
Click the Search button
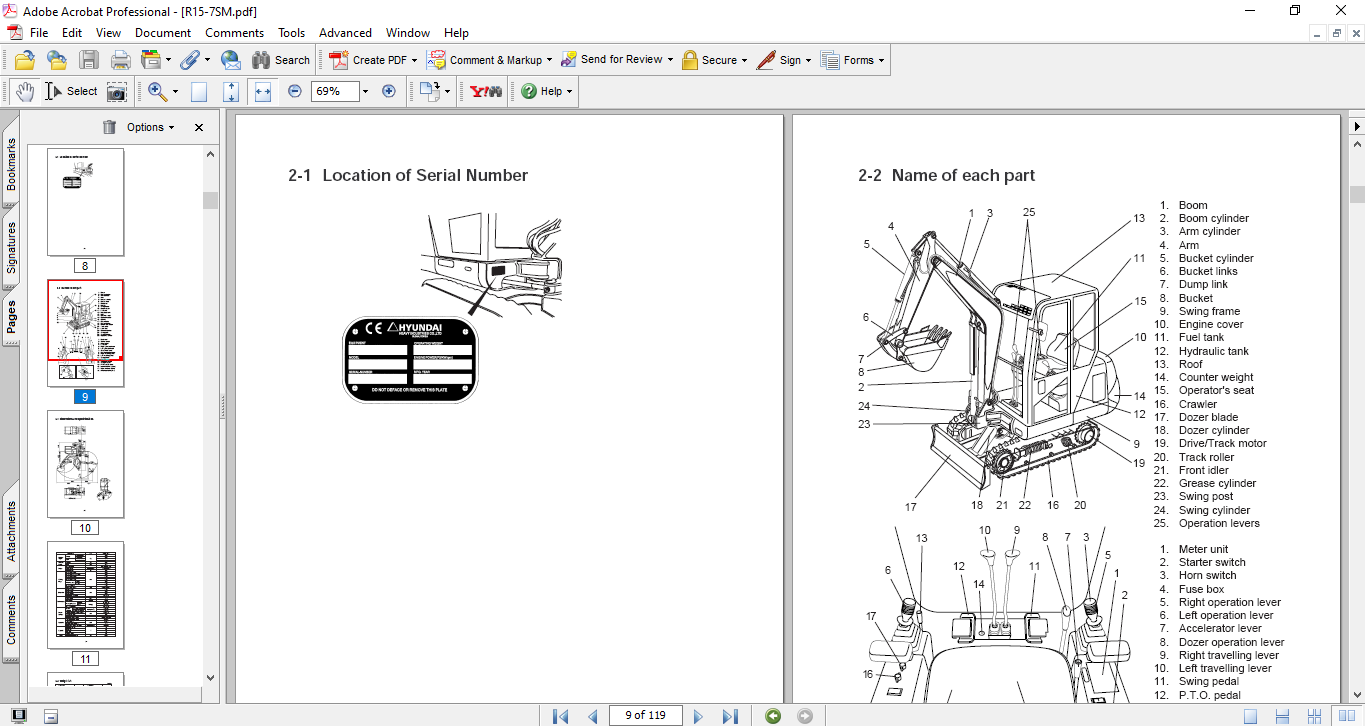tap(281, 60)
